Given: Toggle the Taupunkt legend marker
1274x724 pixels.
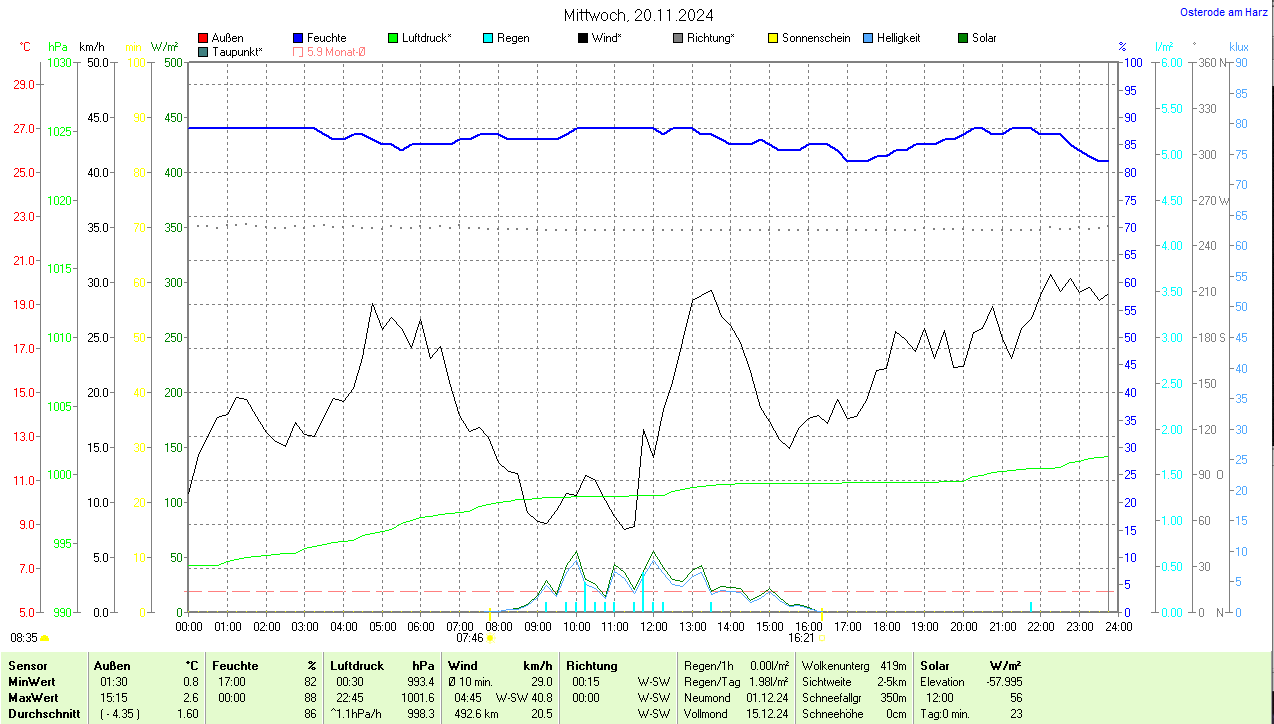Looking at the screenshot, I should point(203,52).
